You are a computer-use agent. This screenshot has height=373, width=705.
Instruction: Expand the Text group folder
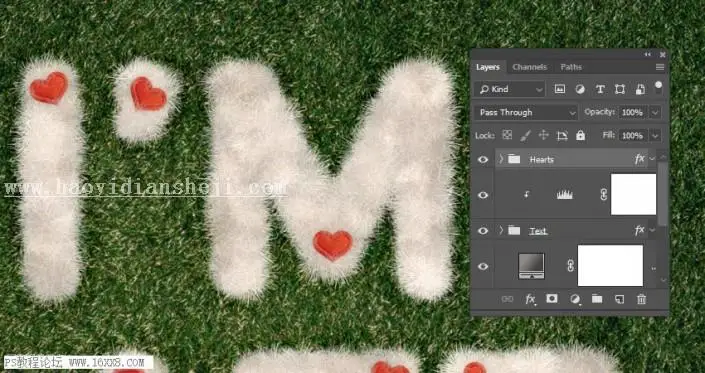pos(501,231)
